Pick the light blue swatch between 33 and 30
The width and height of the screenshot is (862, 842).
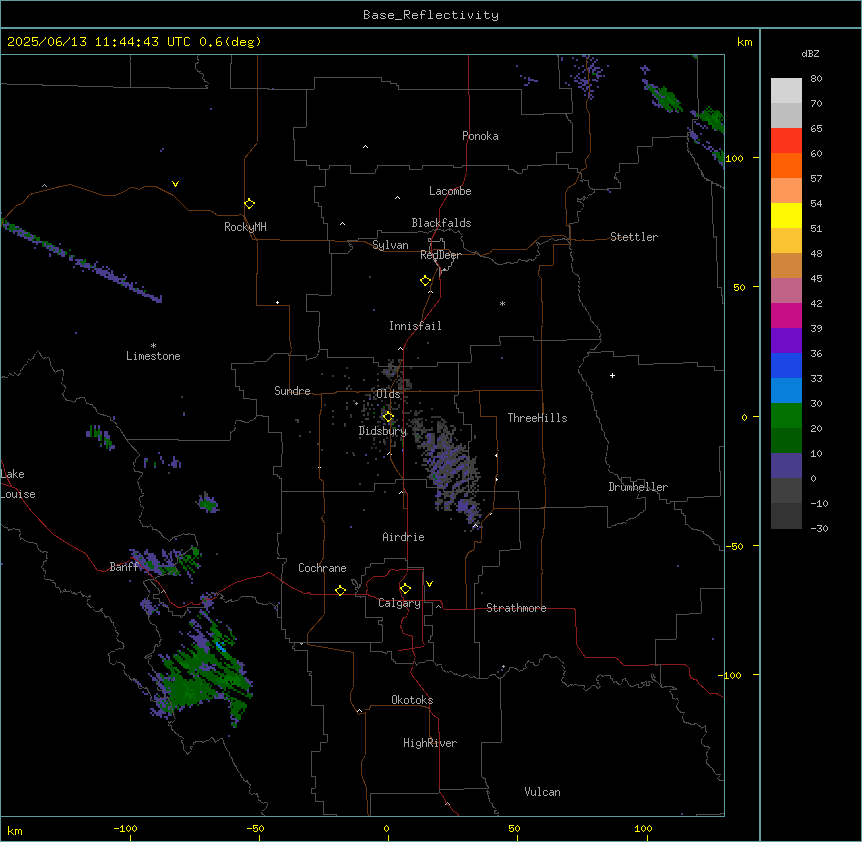tap(786, 391)
